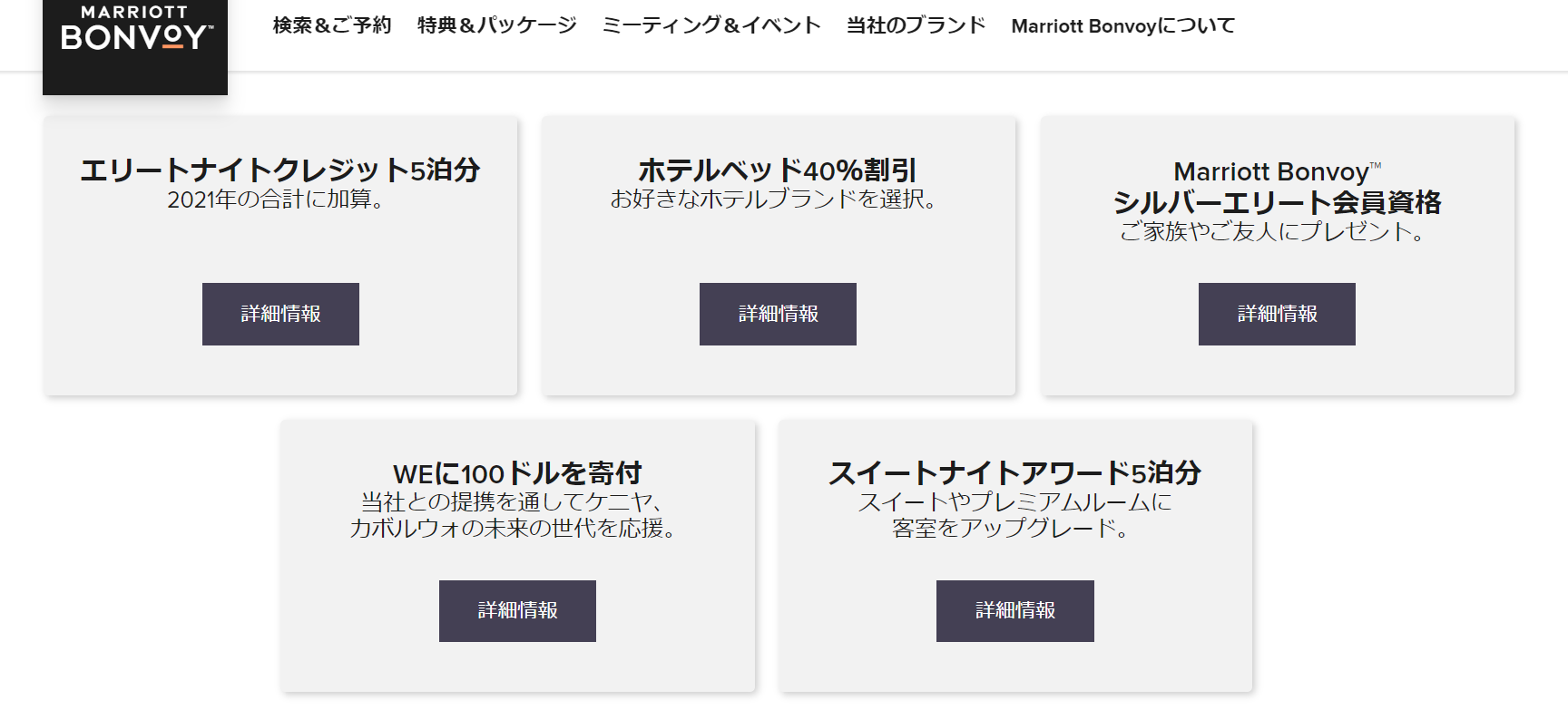This screenshot has height=710, width=1568.
Task: Click 詳細情報 under WEに100ドルを寄付
Action: 517,610
